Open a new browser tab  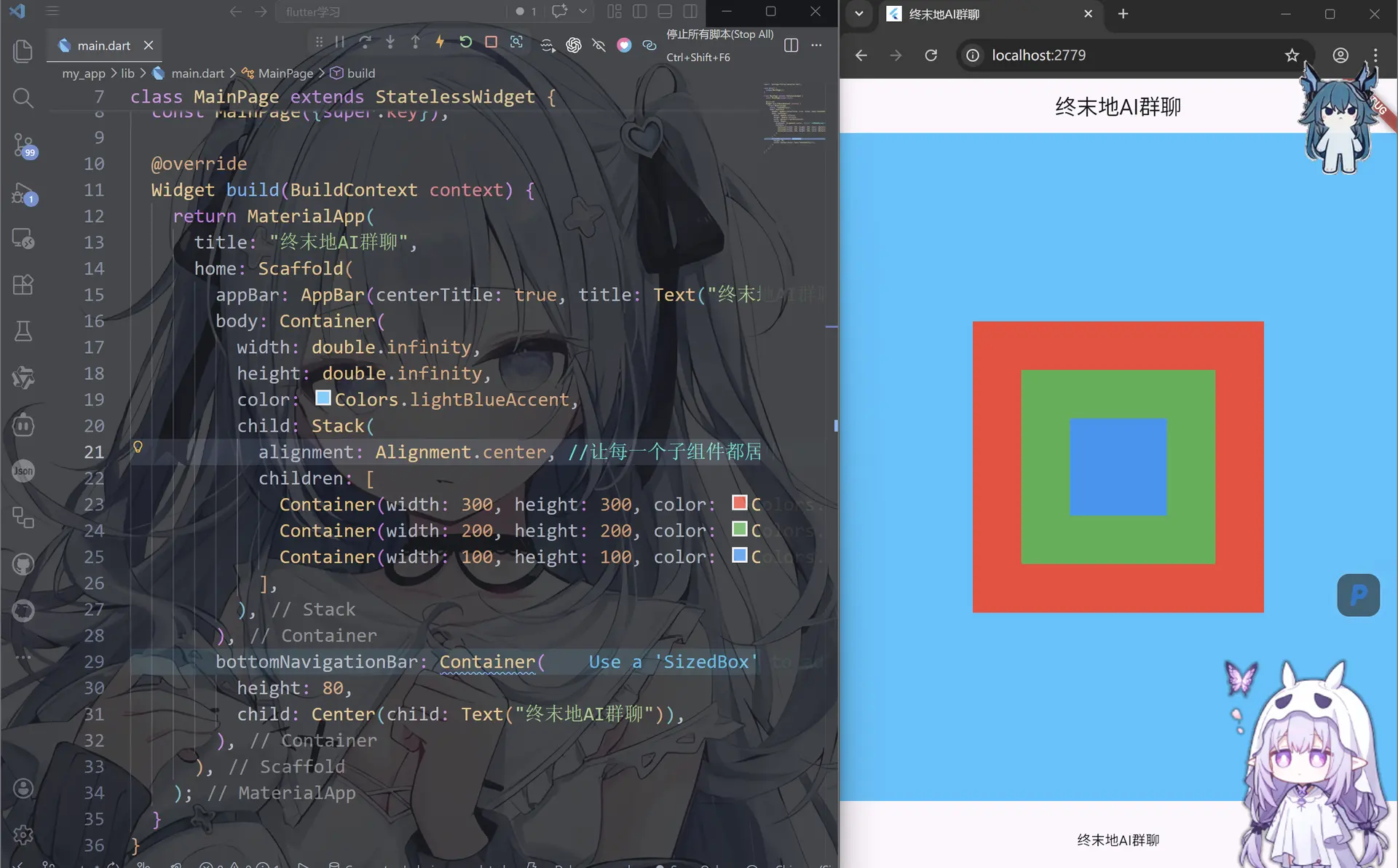pyautogui.click(x=1123, y=14)
